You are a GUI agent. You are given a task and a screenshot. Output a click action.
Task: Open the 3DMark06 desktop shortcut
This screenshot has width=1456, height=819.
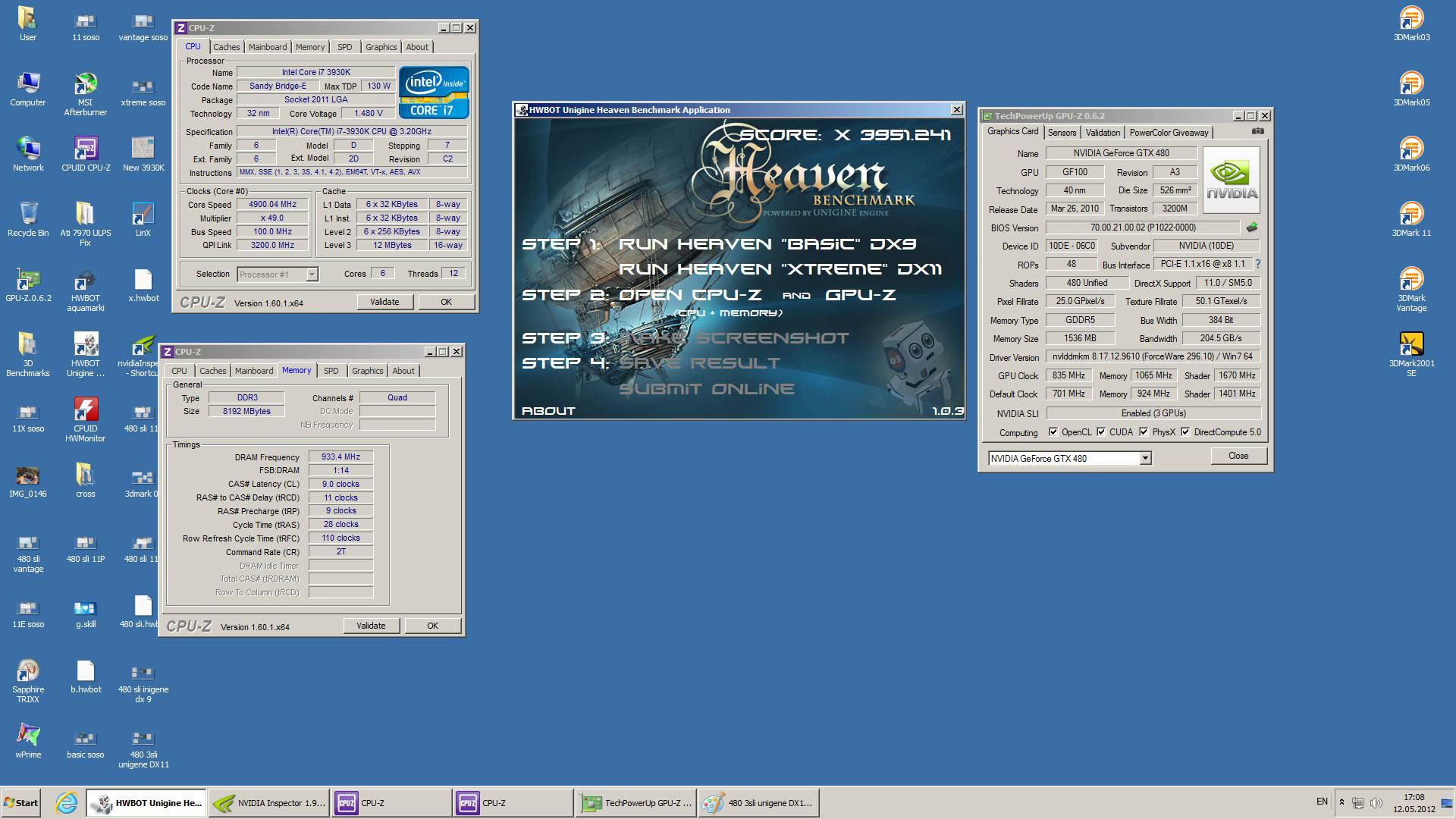[x=1411, y=153]
